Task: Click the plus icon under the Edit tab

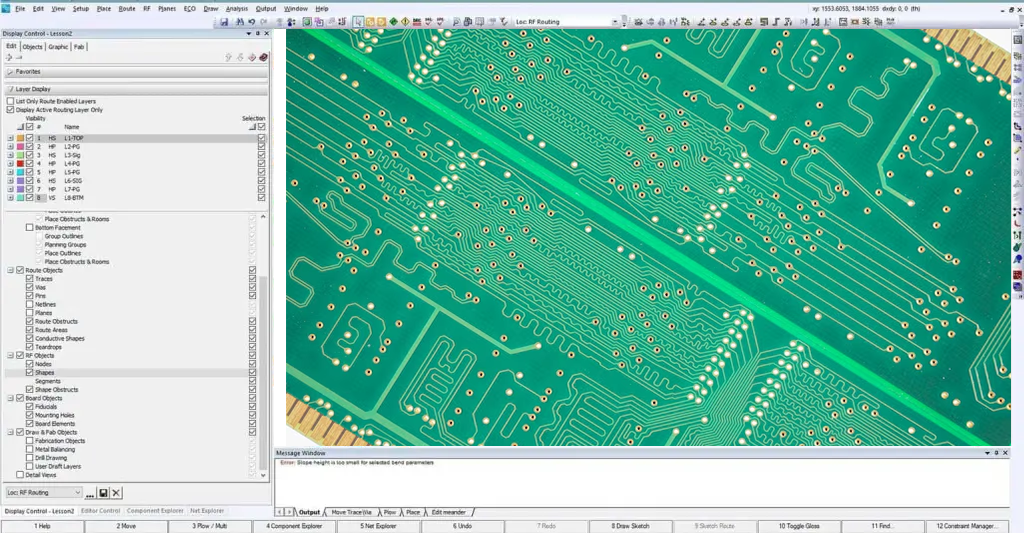Action: click(x=9, y=57)
